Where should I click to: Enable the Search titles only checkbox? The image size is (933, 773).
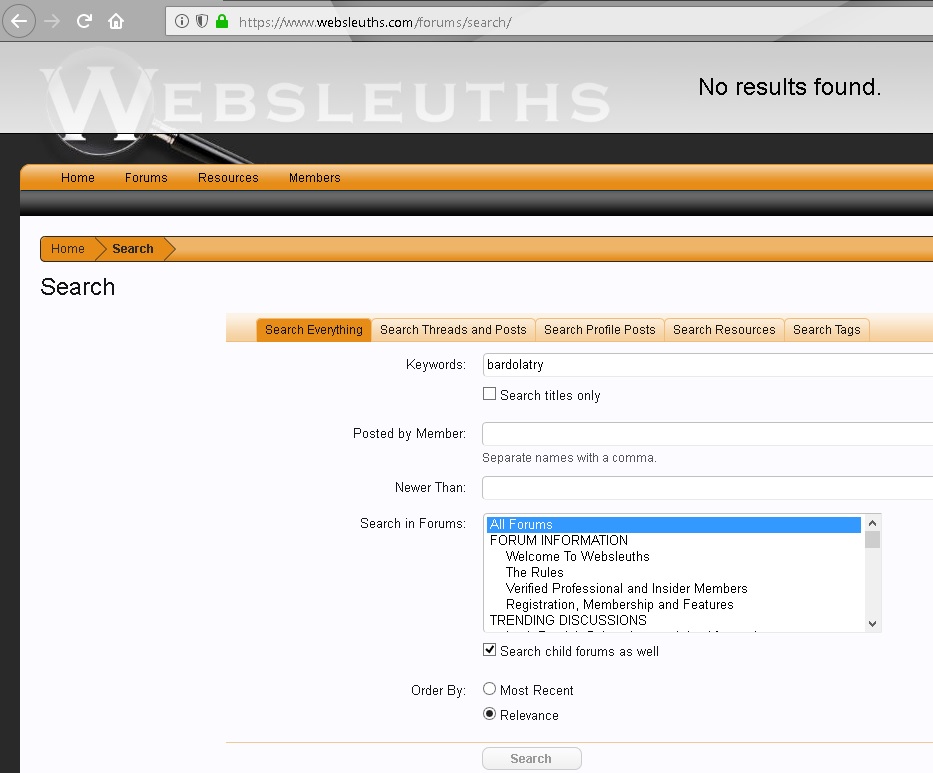[x=490, y=394]
